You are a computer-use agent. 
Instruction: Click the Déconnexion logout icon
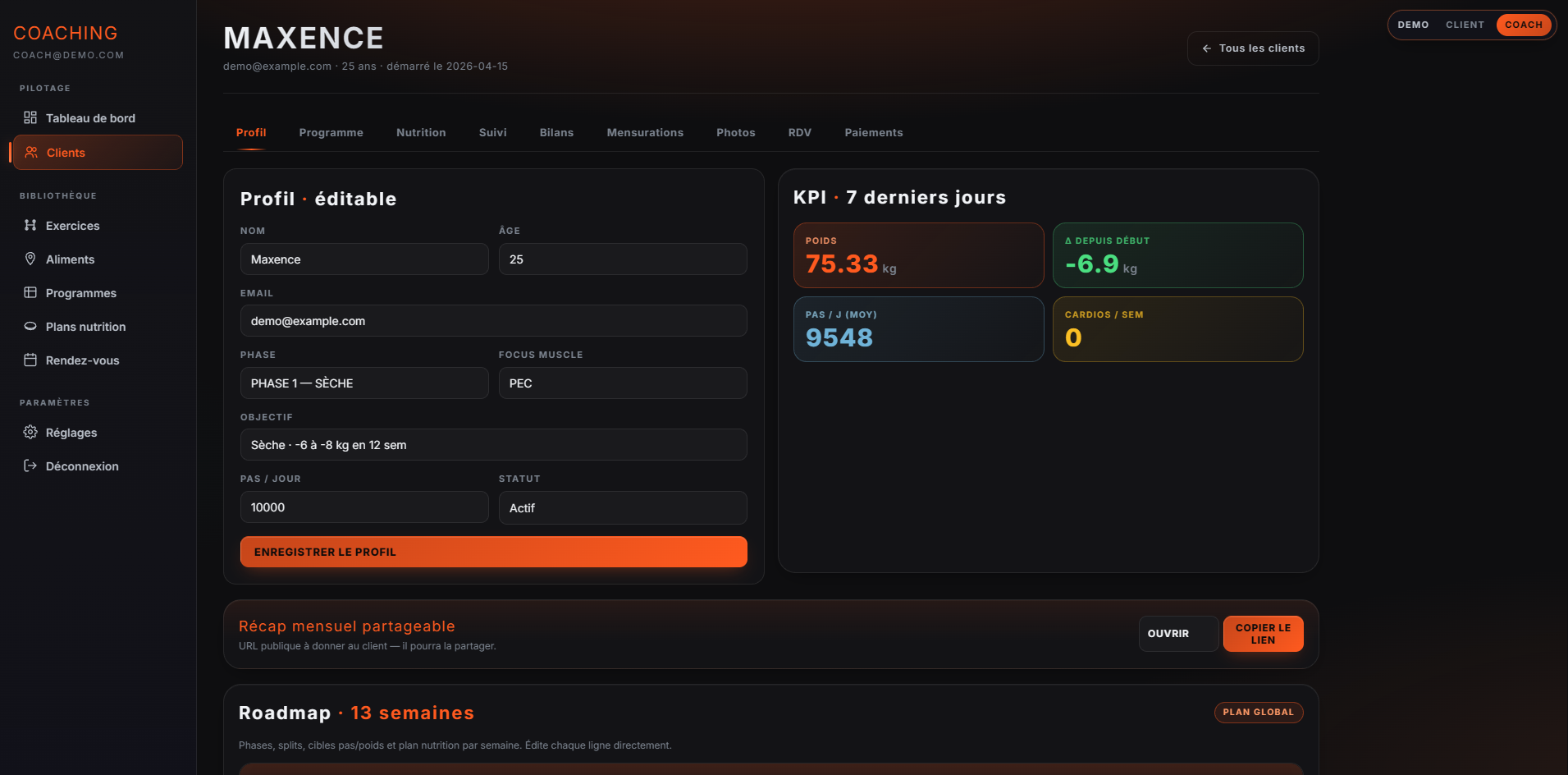pos(30,465)
